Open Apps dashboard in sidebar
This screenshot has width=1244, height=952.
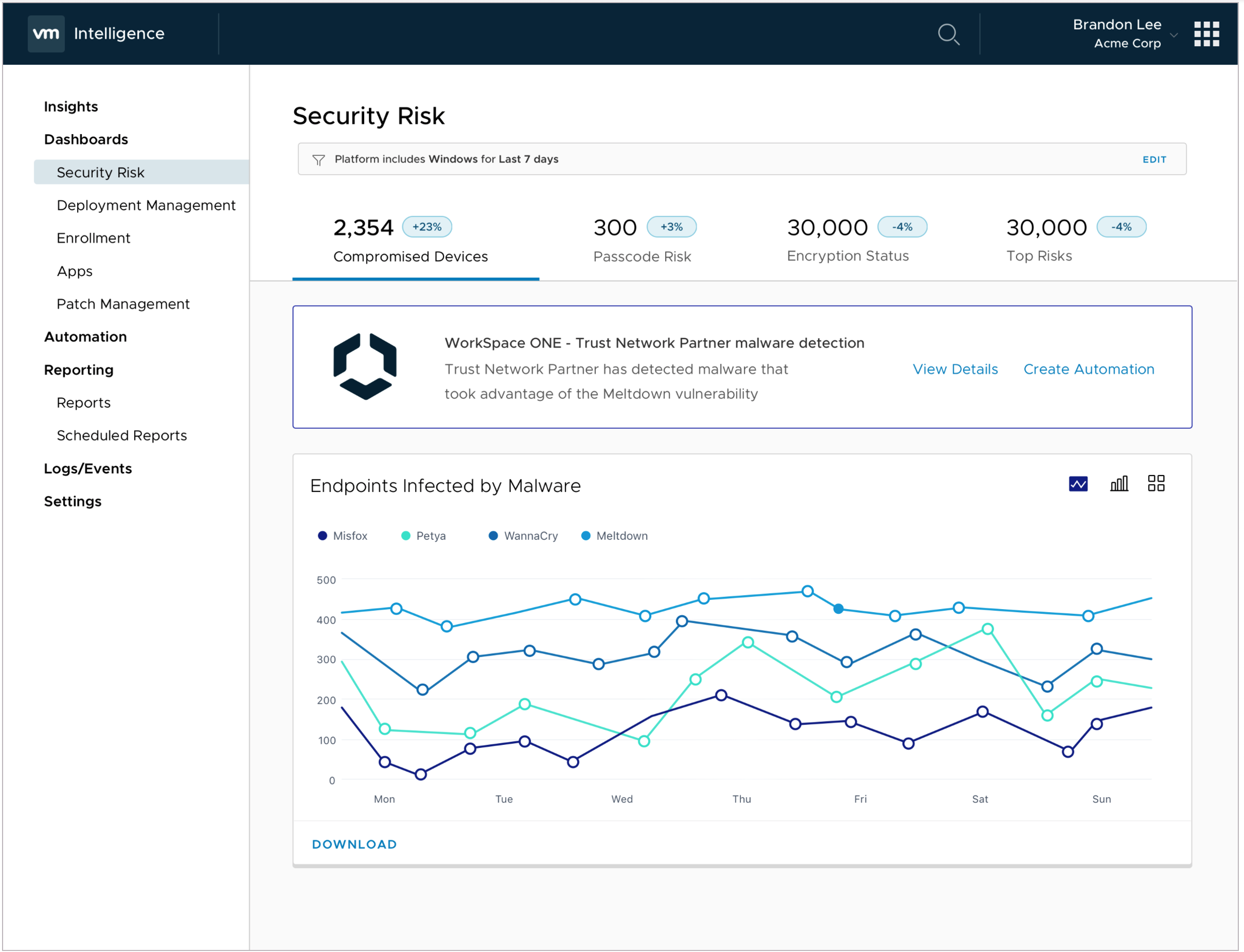coord(74,271)
